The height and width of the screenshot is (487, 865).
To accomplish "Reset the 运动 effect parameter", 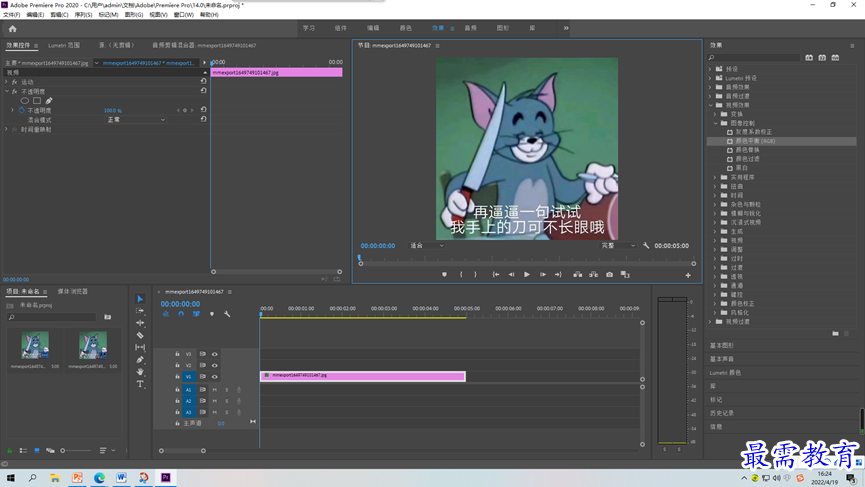I will [204, 81].
